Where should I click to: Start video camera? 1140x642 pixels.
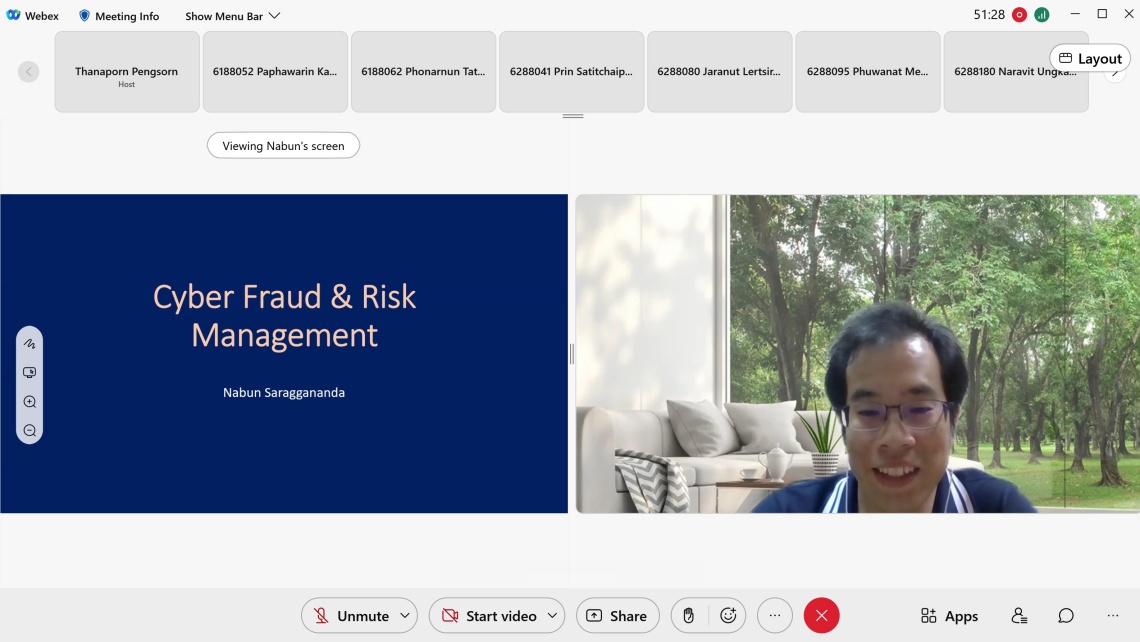click(x=489, y=616)
